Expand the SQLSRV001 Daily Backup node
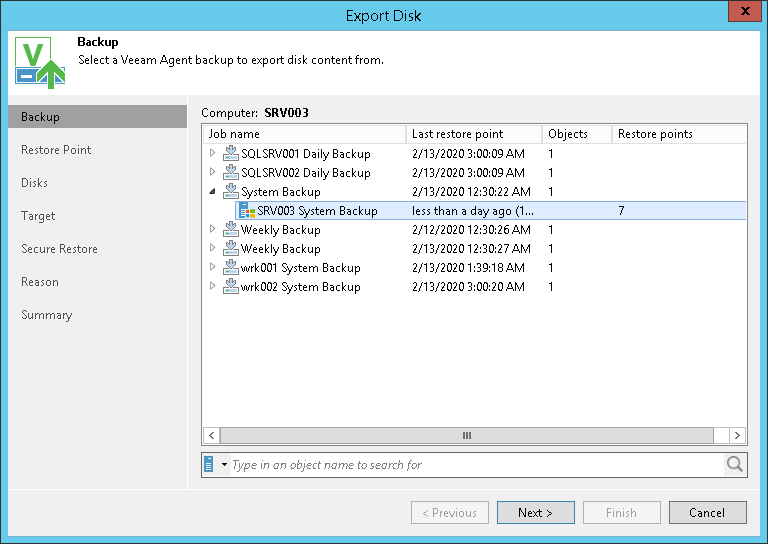Screen dimensions: 768x544 (x=212, y=153)
